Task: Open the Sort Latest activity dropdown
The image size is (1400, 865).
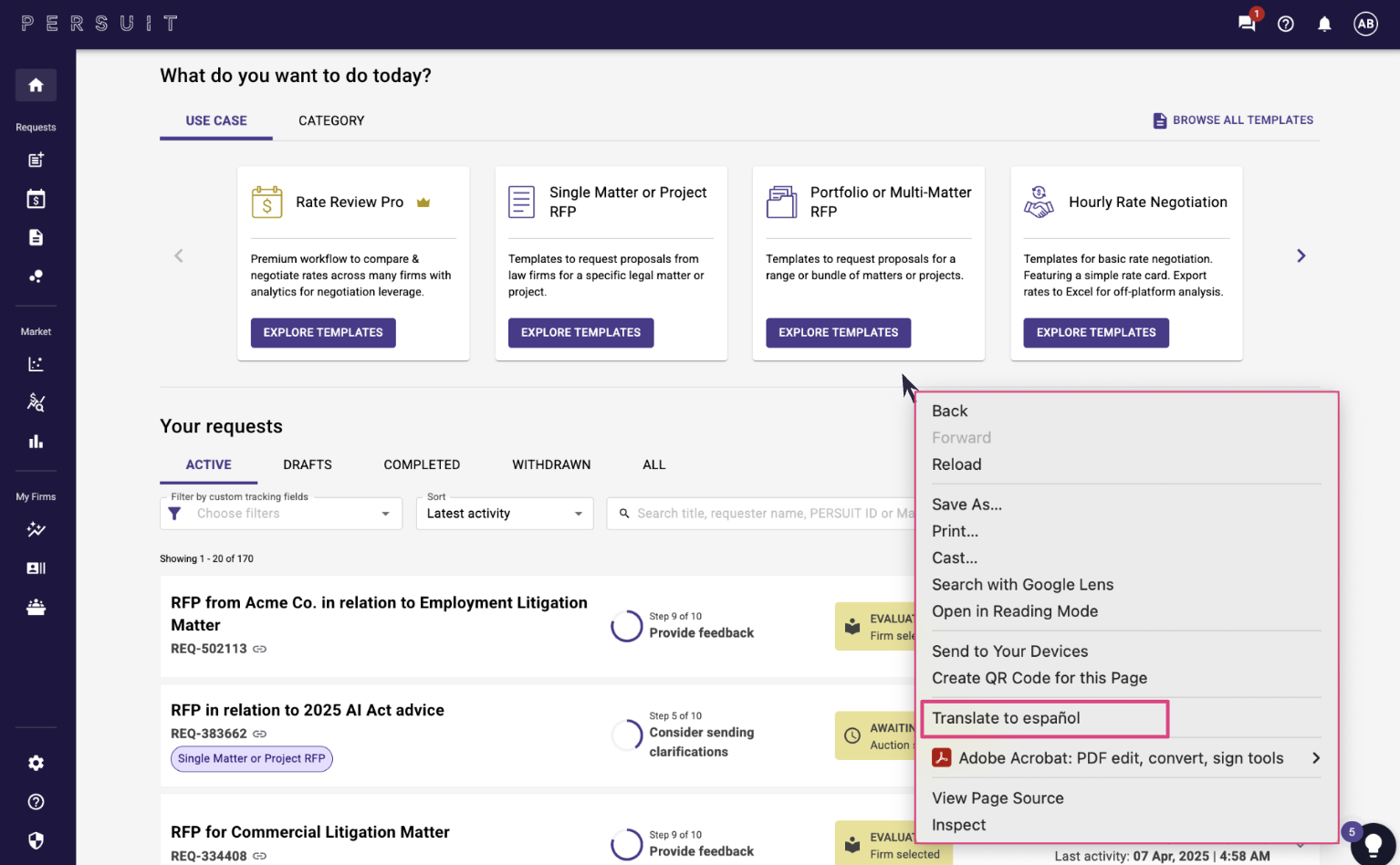Action: tap(505, 514)
